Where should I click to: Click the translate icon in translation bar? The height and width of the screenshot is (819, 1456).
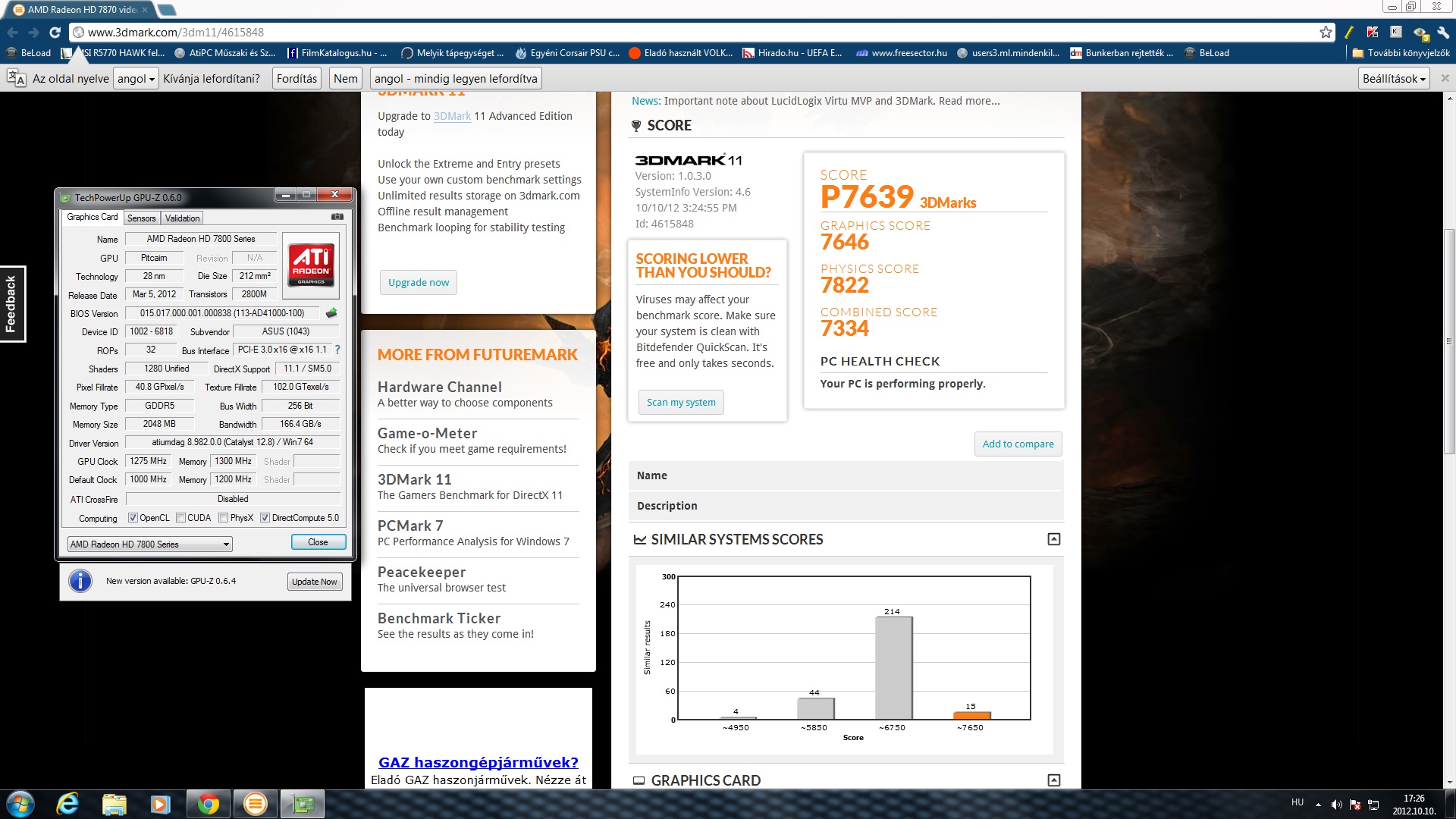pos(17,78)
